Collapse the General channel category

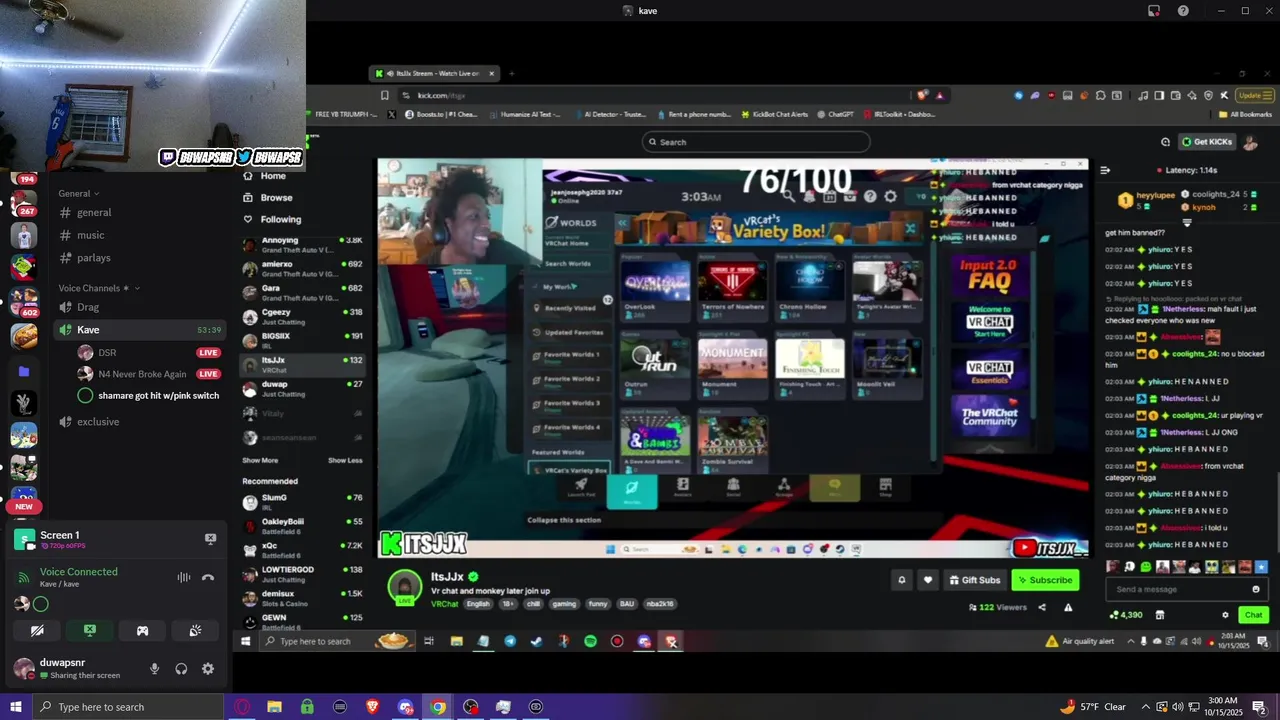[x=79, y=193]
